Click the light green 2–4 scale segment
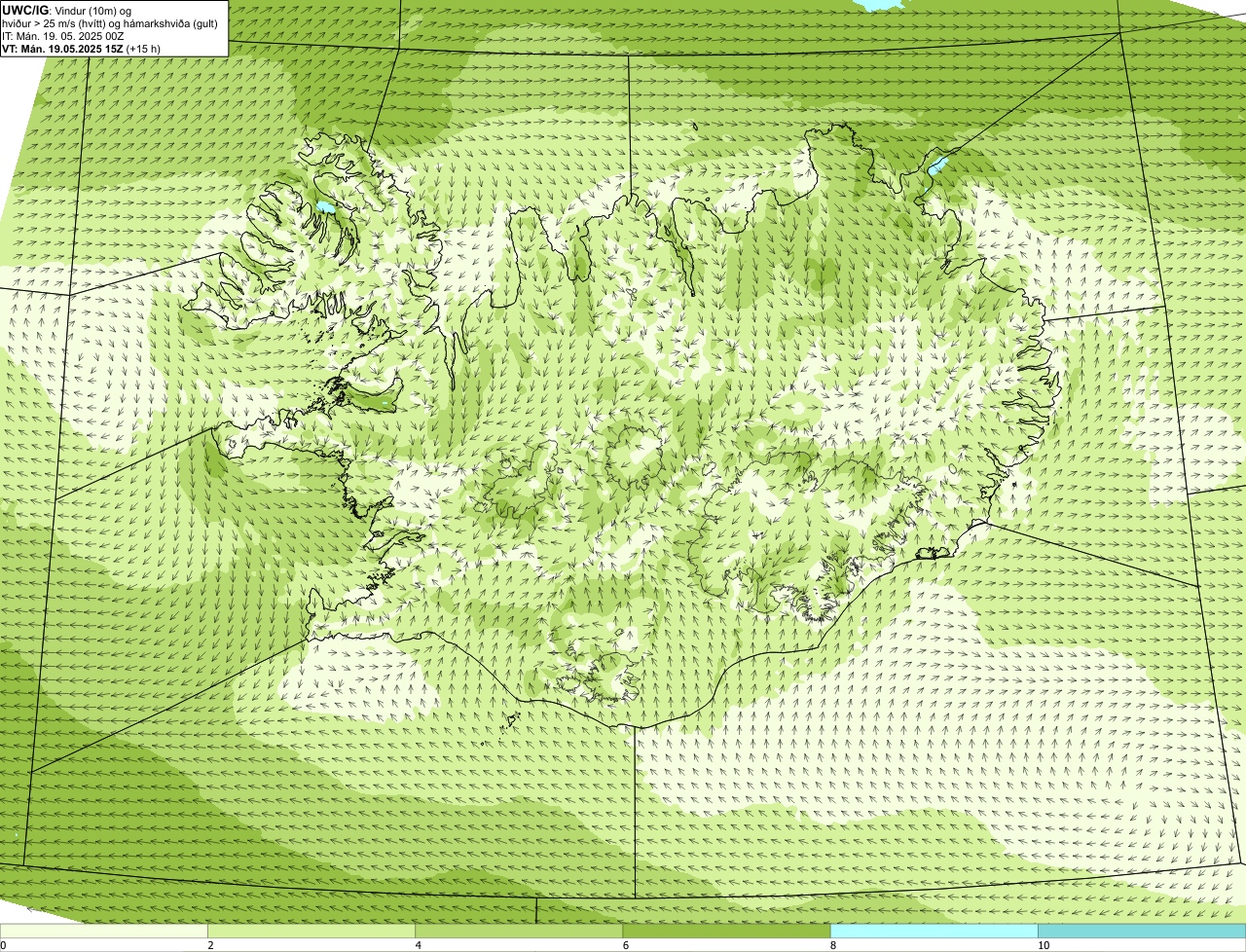The height and width of the screenshot is (952, 1246). click(x=311, y=931)
